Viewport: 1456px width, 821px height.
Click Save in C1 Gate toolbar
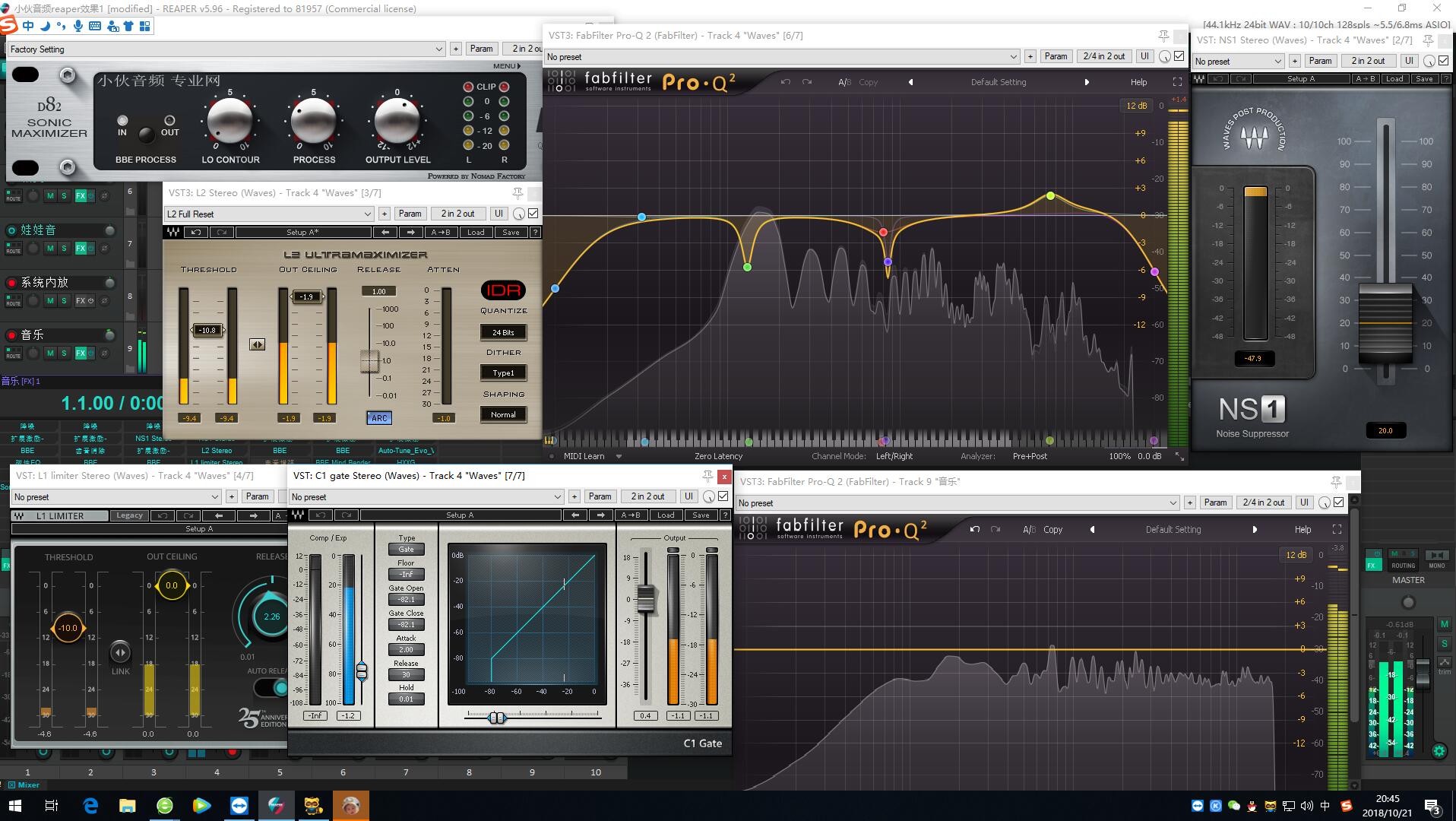(701, 515)
